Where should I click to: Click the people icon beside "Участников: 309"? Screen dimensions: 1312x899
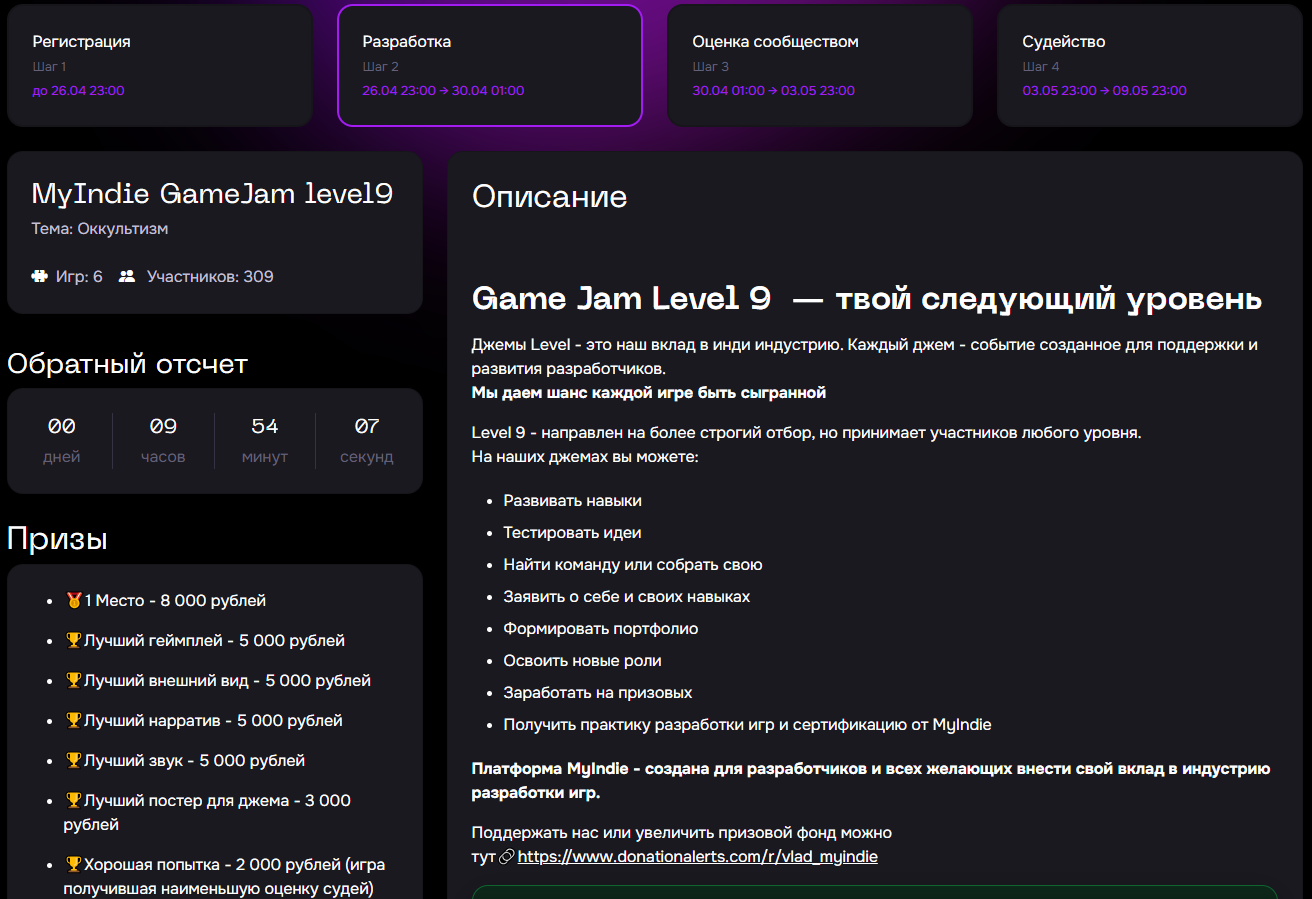[127, 276]
